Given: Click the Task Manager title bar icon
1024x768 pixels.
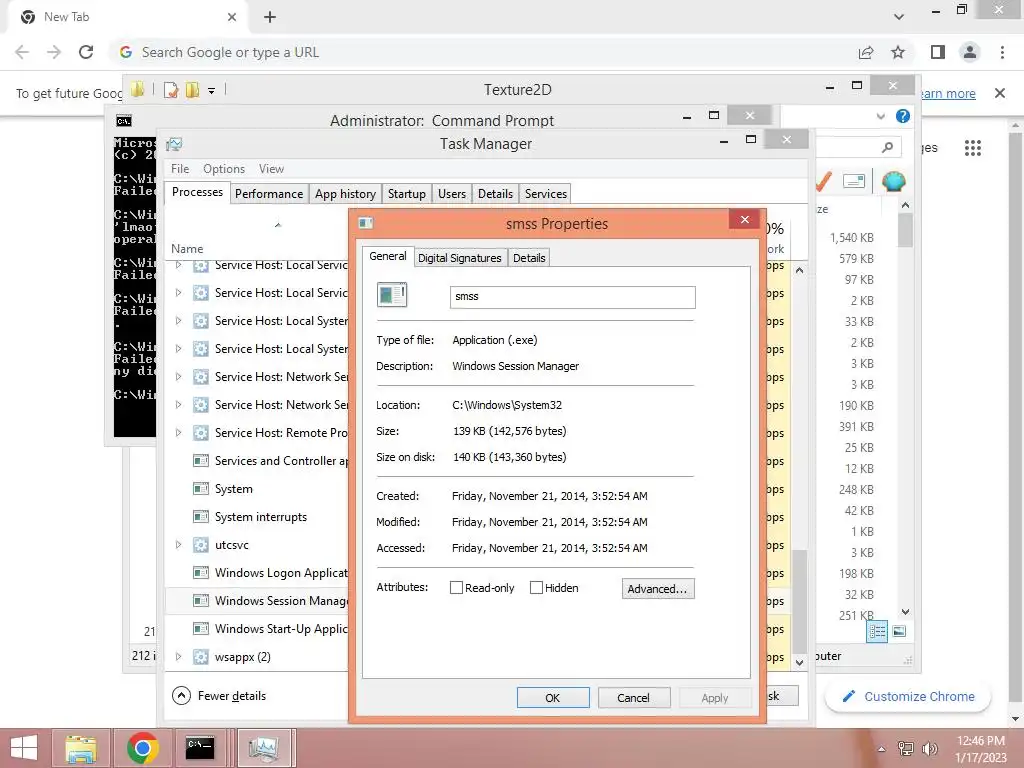Looking at the screenshot, I should 174,144.
